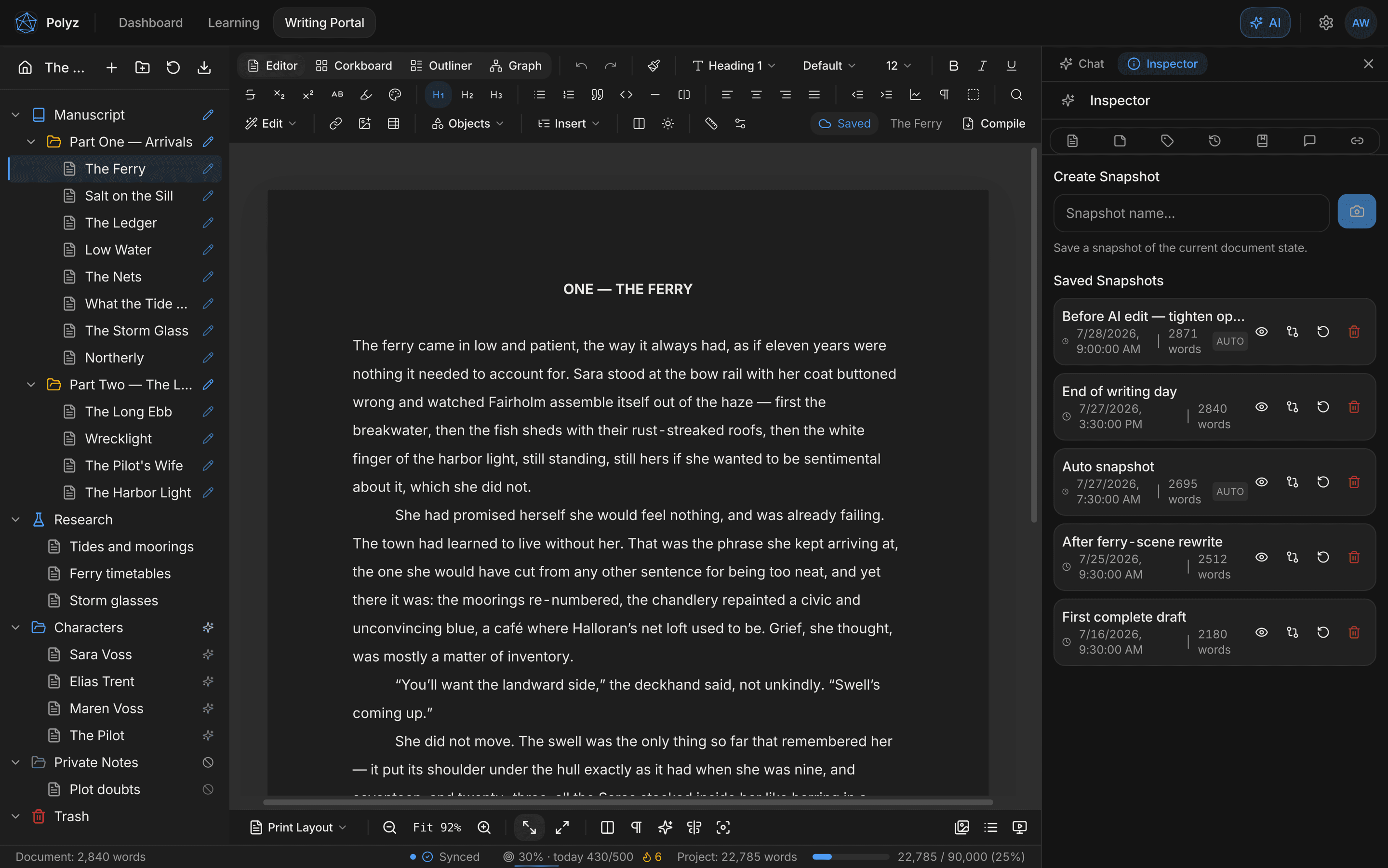
Task: Align text to center
Action: 756,95
